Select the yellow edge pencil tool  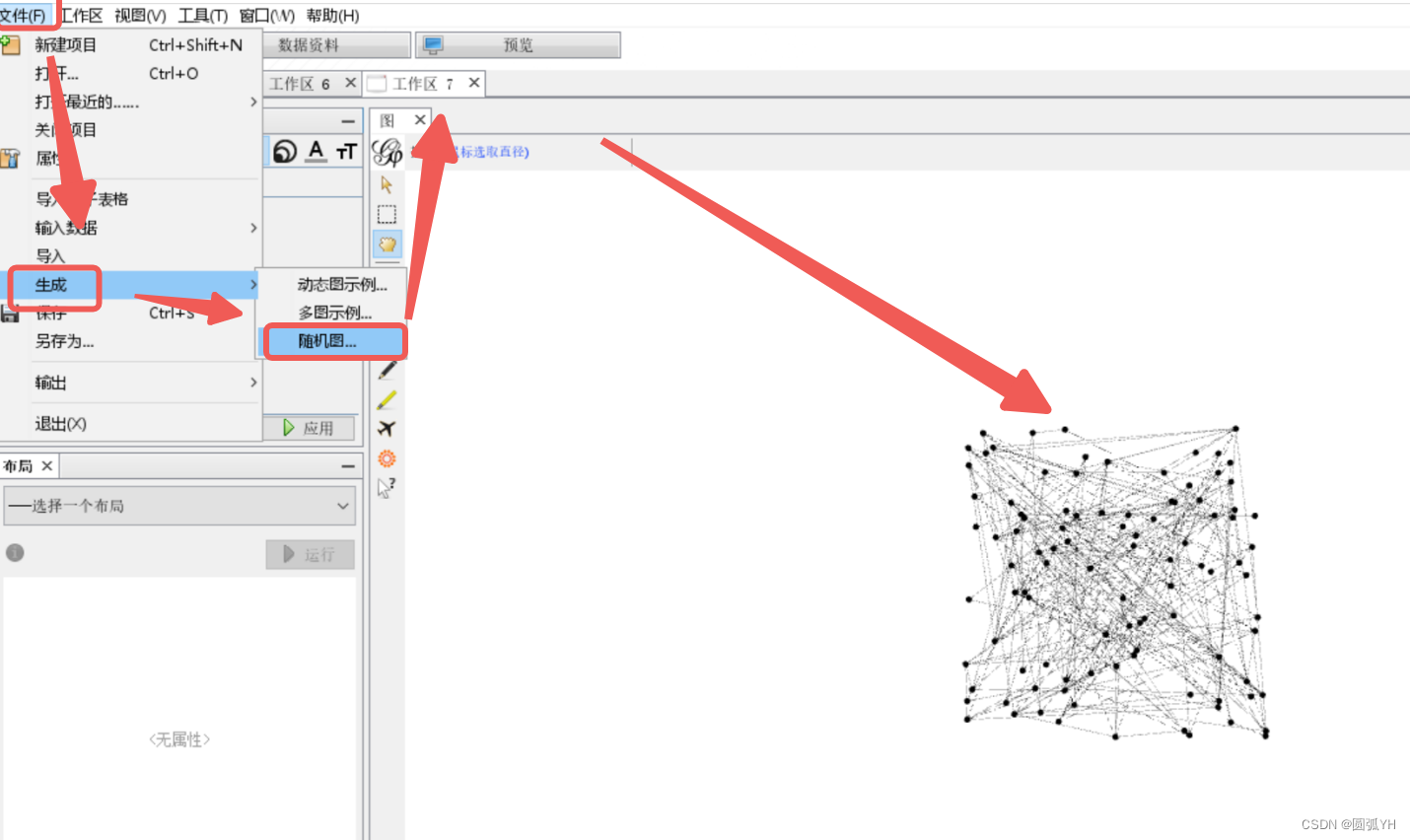click(387, 397)
